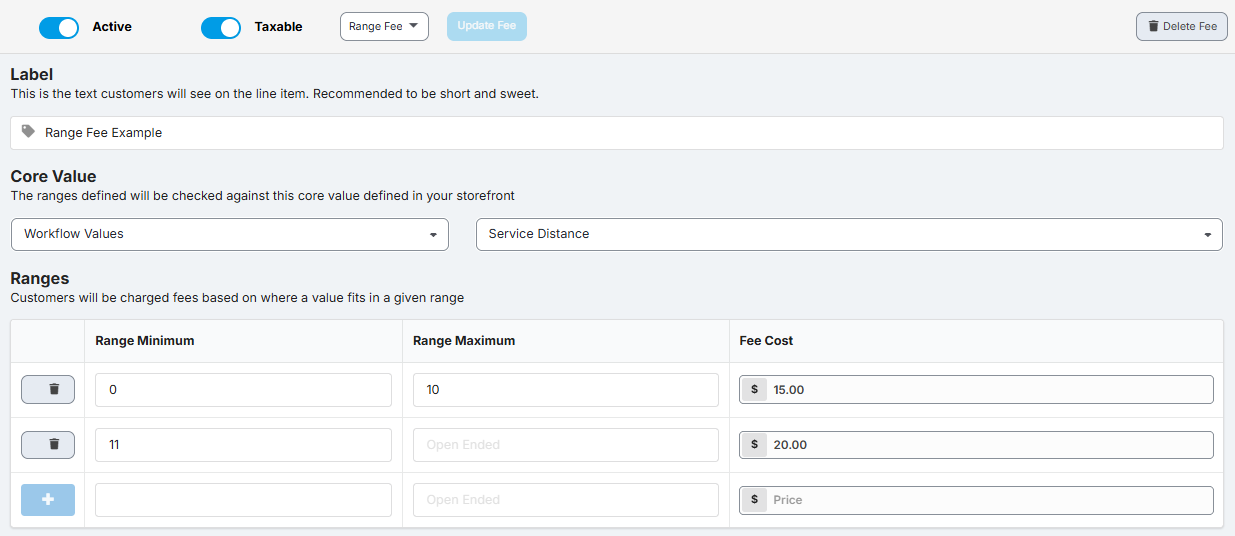Toggle the Active switch off
1235x536 pixels.
coord(59,28)
